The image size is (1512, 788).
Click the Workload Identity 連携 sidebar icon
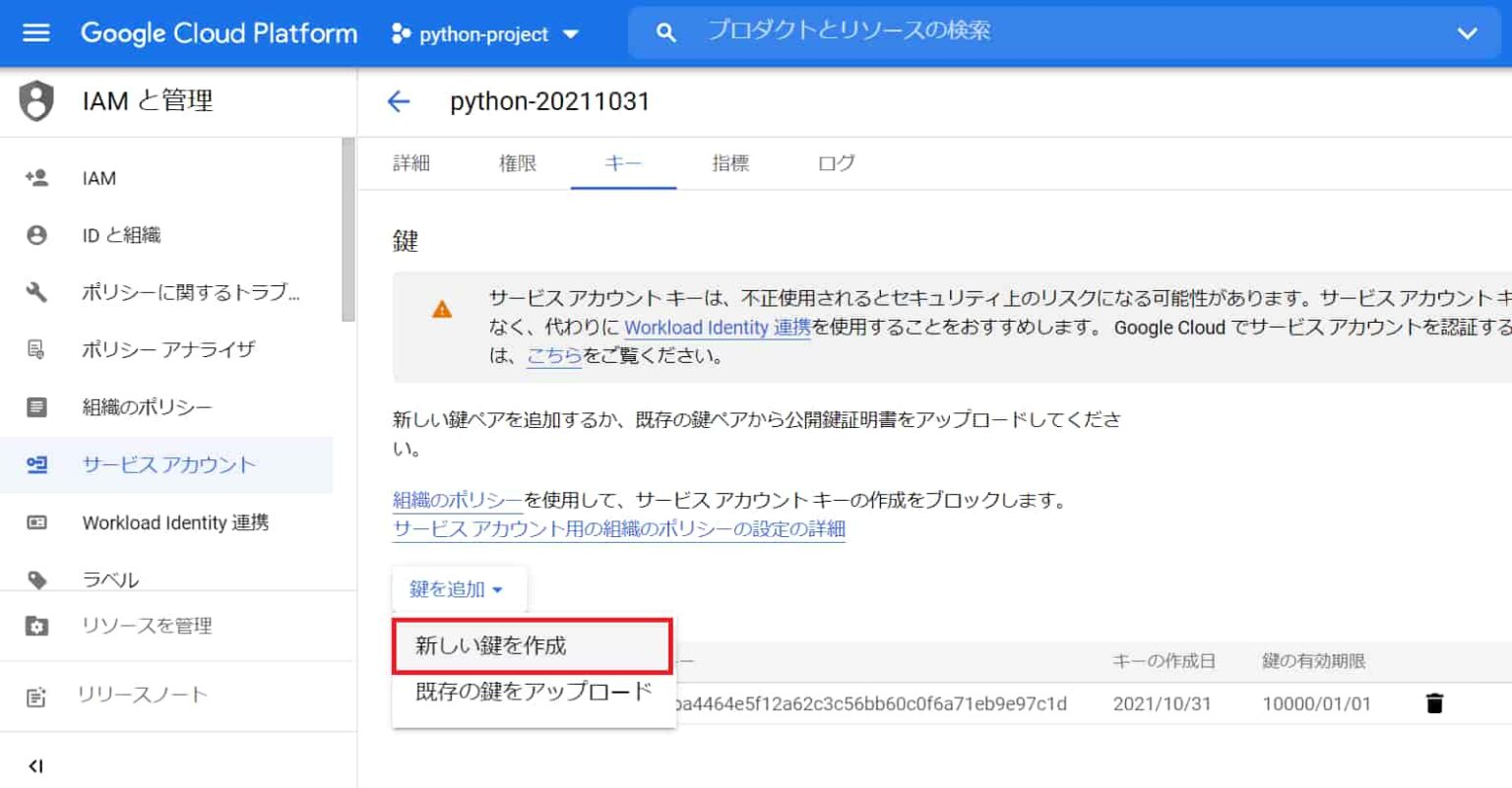click(36, 522)
